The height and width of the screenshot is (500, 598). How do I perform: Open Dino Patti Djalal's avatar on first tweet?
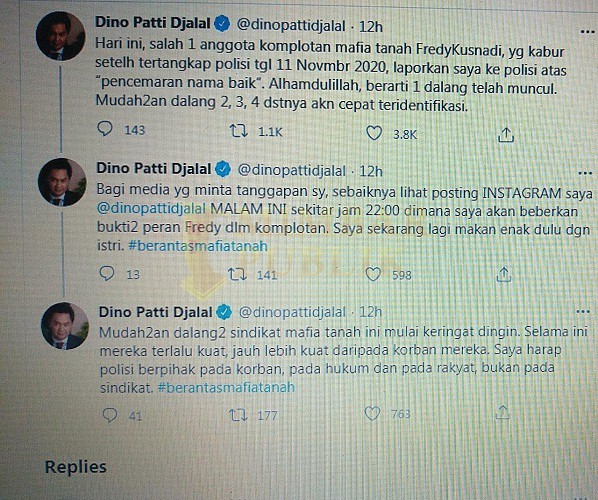tap(60, 36)
